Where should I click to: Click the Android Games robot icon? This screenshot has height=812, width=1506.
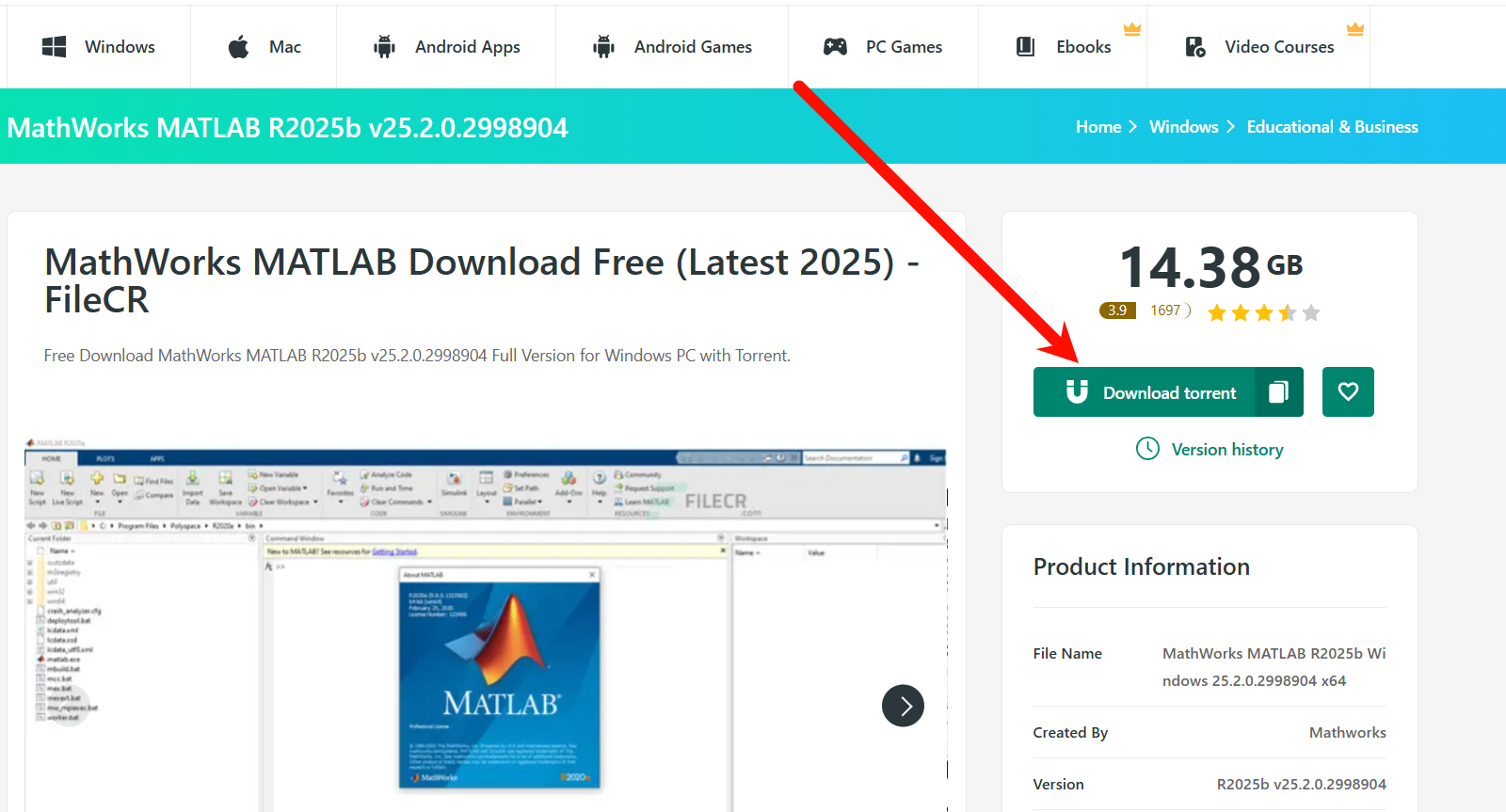603,47
